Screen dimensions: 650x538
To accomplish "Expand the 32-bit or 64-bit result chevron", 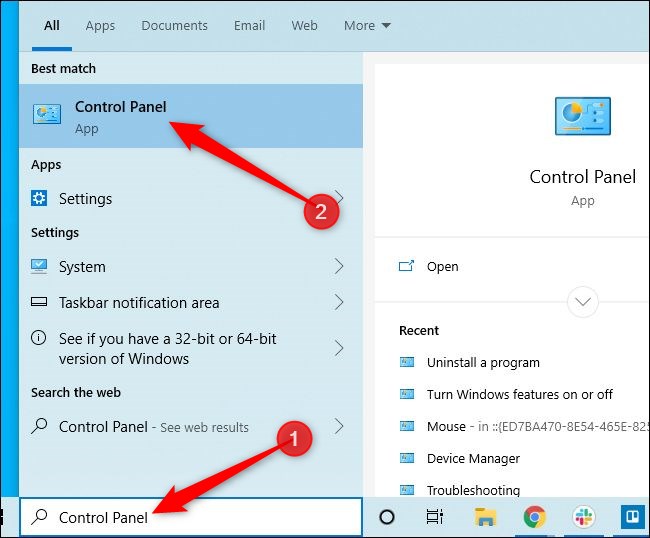I will click(339, 348).
